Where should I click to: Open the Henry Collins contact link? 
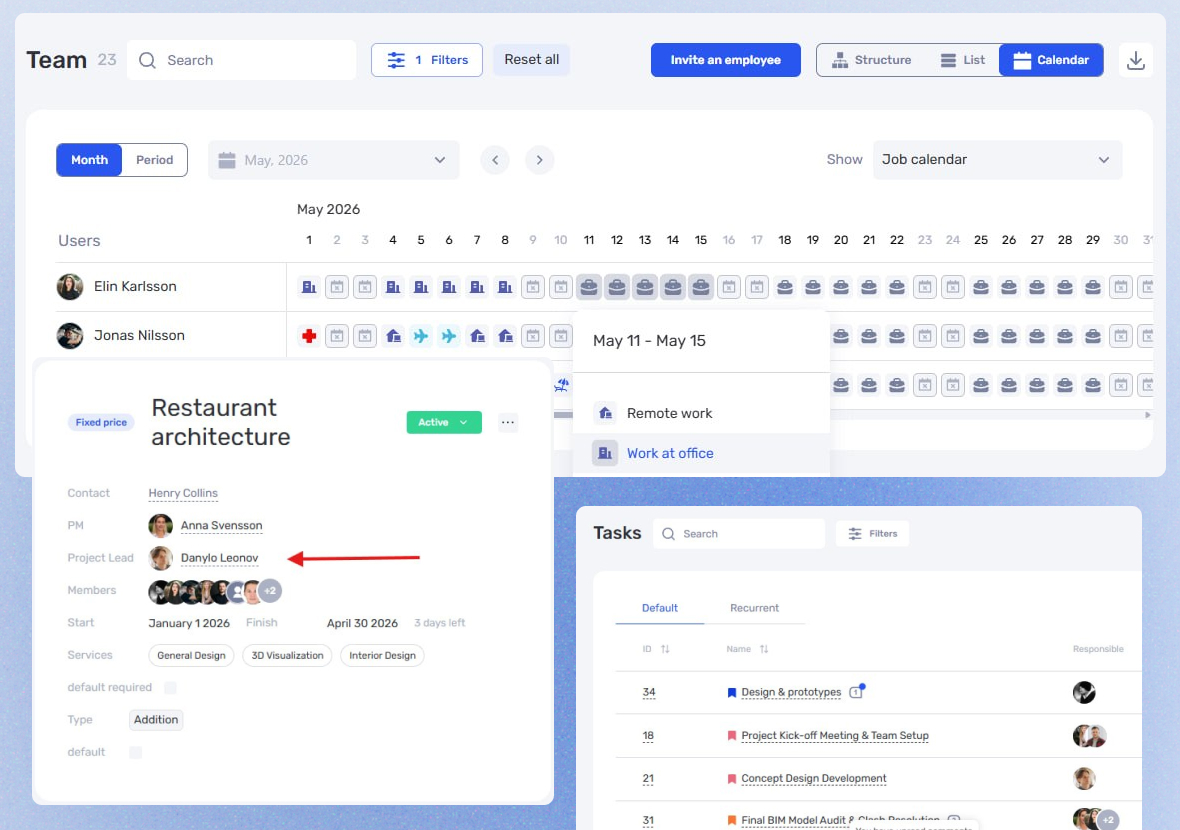(183, 493)
